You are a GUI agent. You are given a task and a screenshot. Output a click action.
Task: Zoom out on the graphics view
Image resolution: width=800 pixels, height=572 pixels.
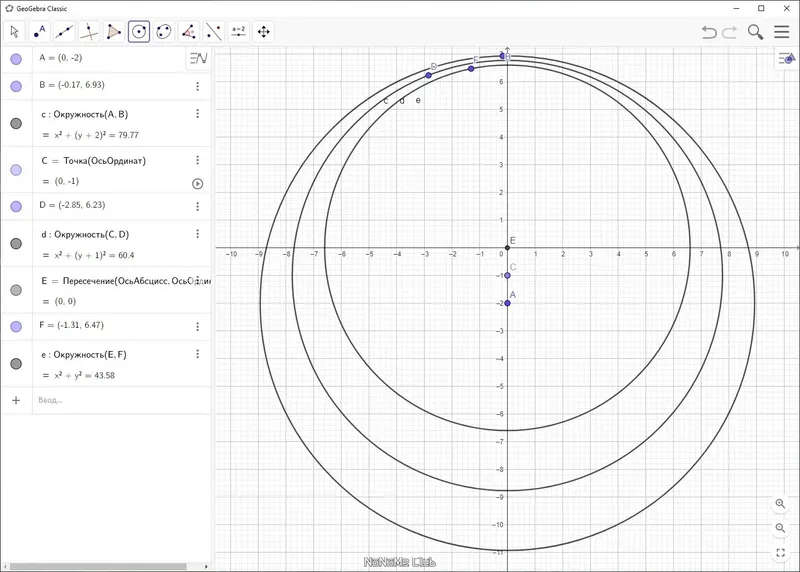coord(780,528)
